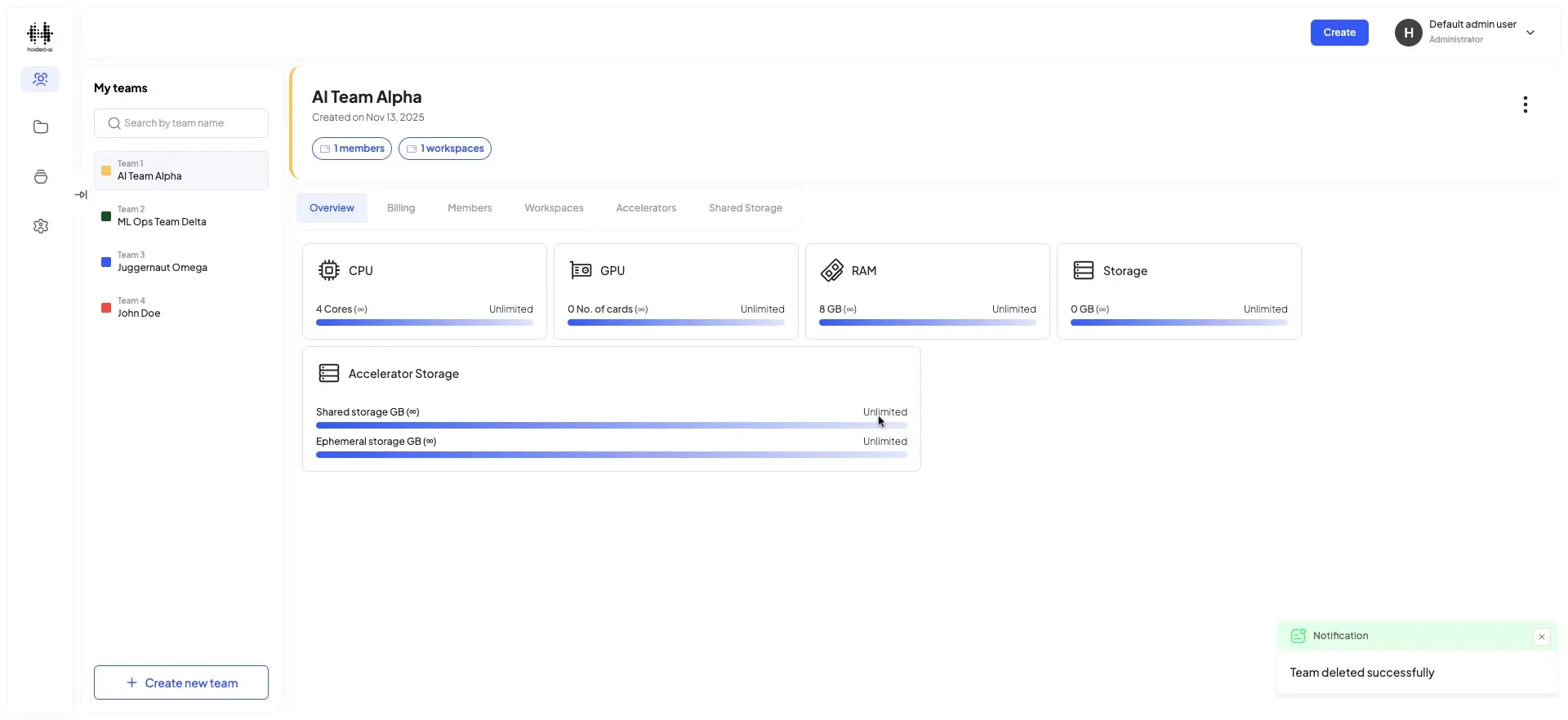The image size is (1568, 720).
Task: Click the RAM module icon
Action: click(832, 270)
